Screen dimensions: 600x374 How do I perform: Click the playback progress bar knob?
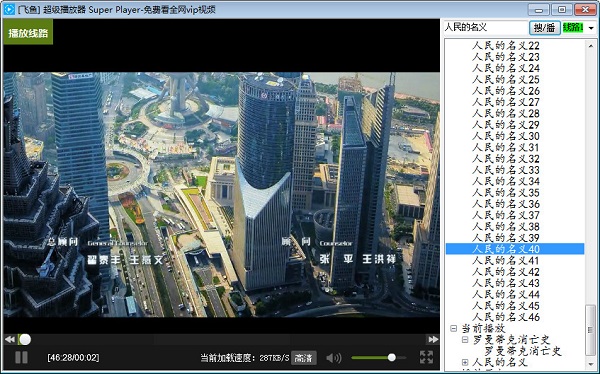(25, 339)
